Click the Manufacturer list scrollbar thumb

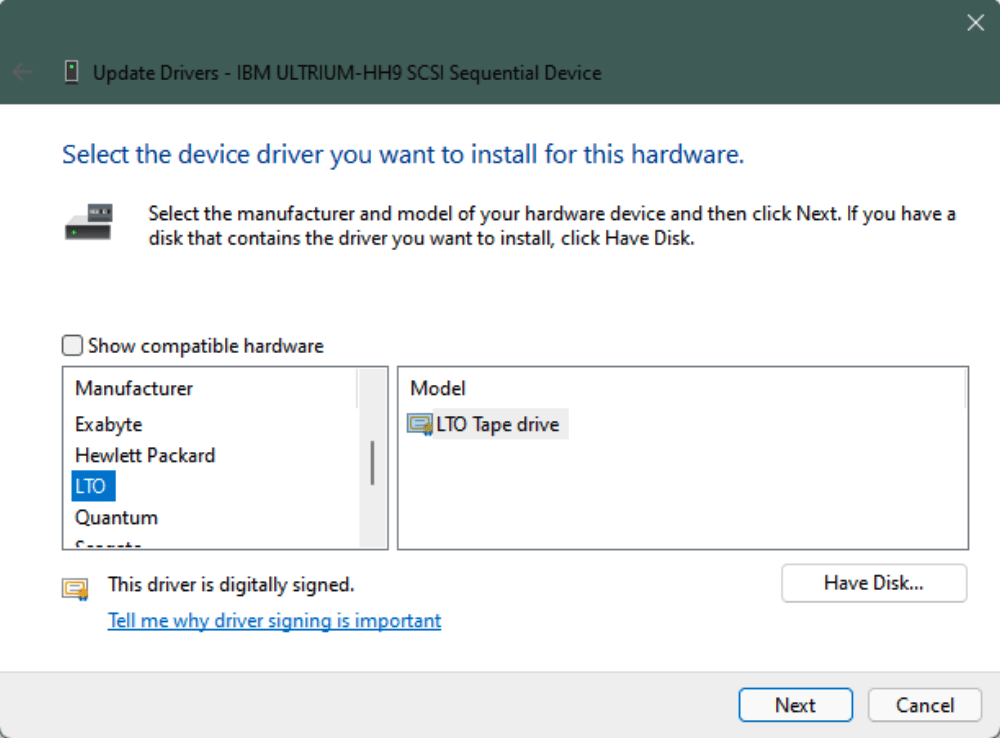coord(372,462)
